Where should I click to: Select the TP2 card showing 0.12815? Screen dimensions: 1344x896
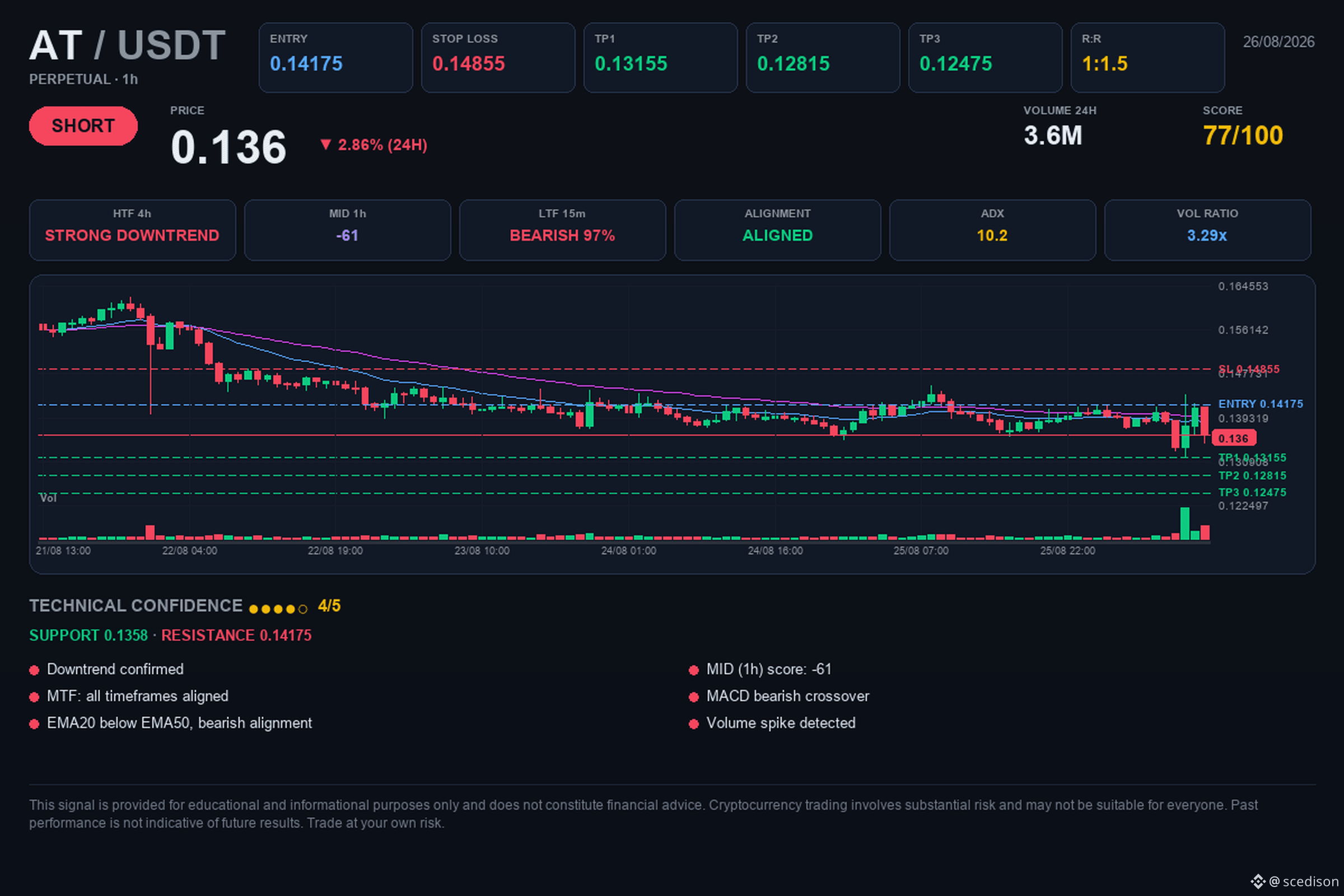(822, 58)
